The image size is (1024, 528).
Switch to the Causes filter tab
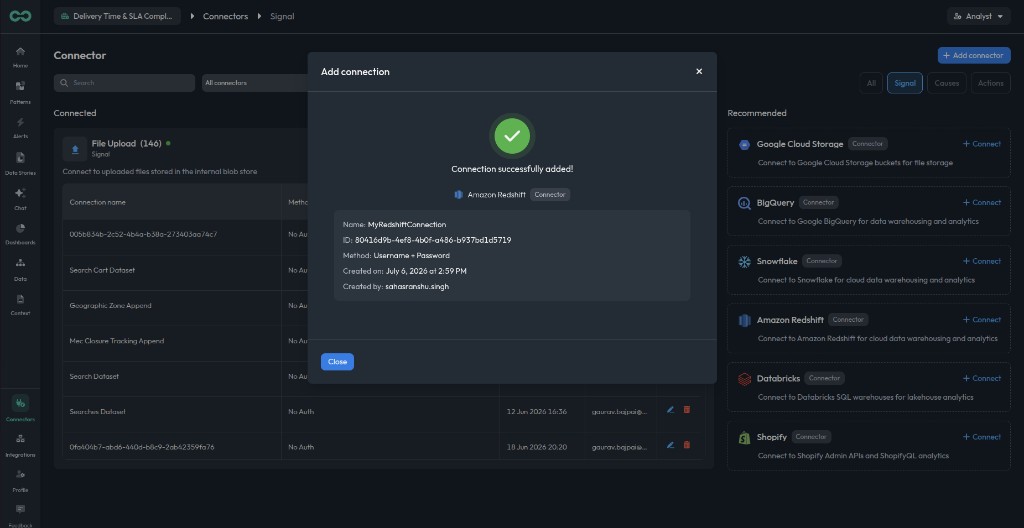946,83
